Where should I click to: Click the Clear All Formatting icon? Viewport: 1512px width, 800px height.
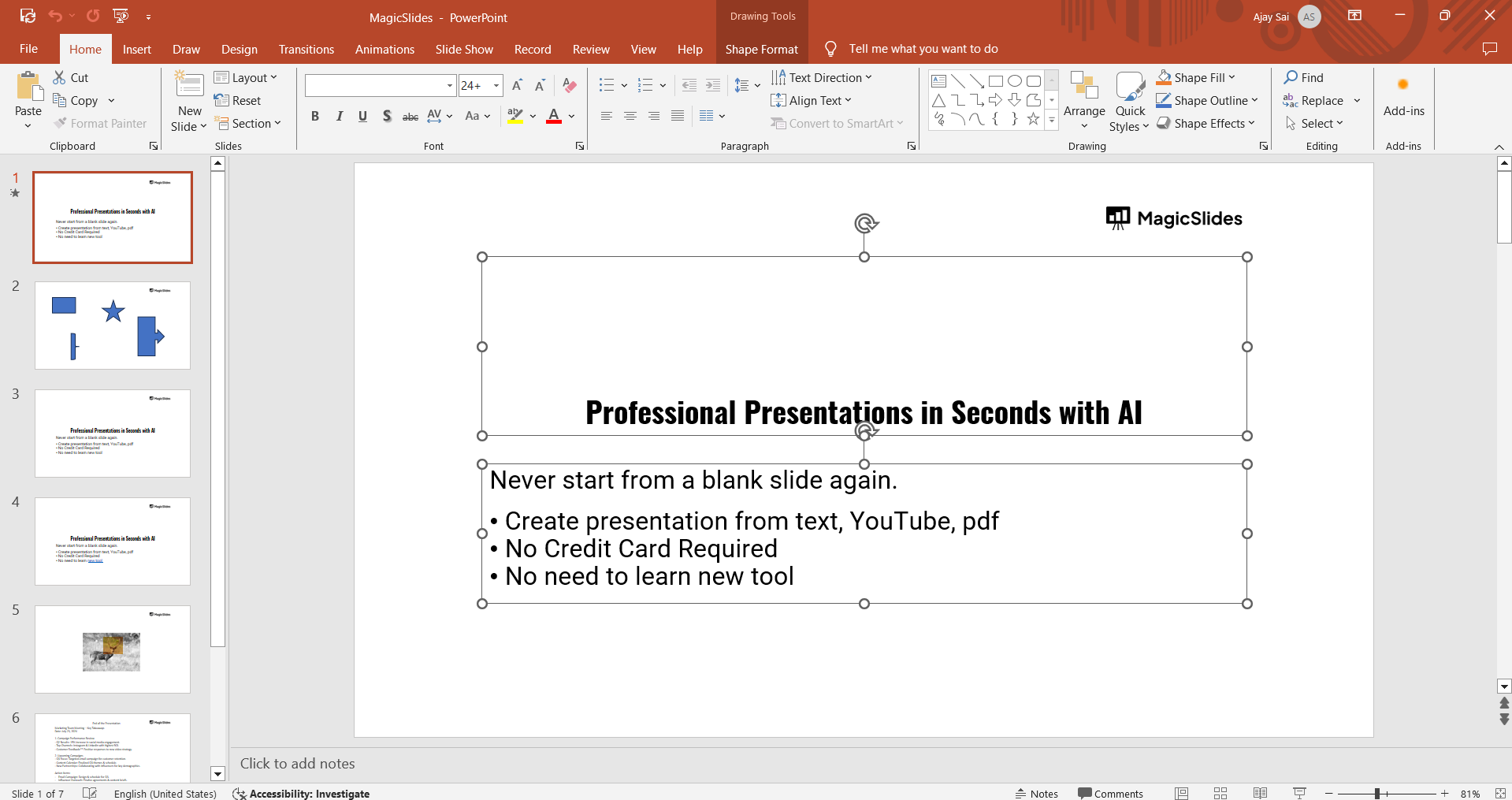click(570, 85)
